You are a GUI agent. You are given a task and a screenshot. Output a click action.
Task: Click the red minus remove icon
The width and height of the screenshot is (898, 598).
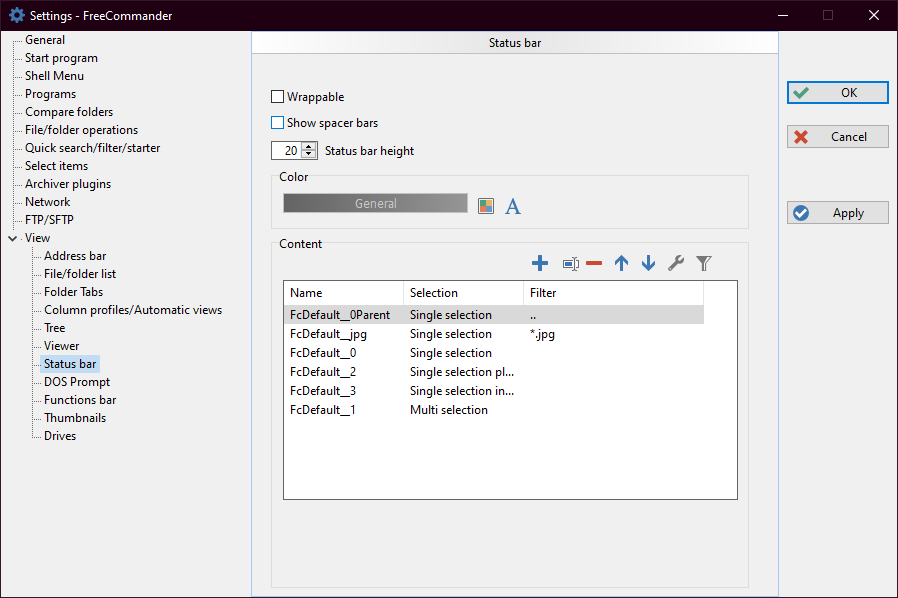coord(594,263)
